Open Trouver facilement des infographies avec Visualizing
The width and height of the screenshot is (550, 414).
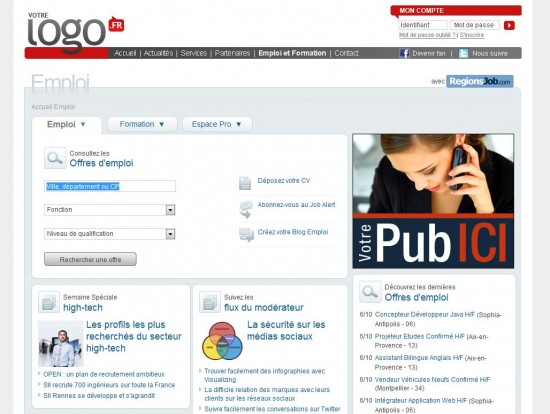264,375
